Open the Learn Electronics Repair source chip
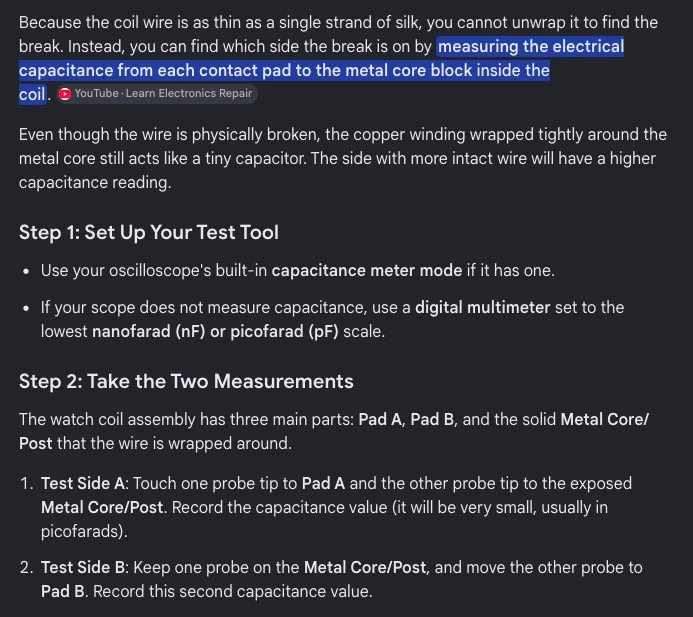Screen dimensions: 693x617 [156, 94]
